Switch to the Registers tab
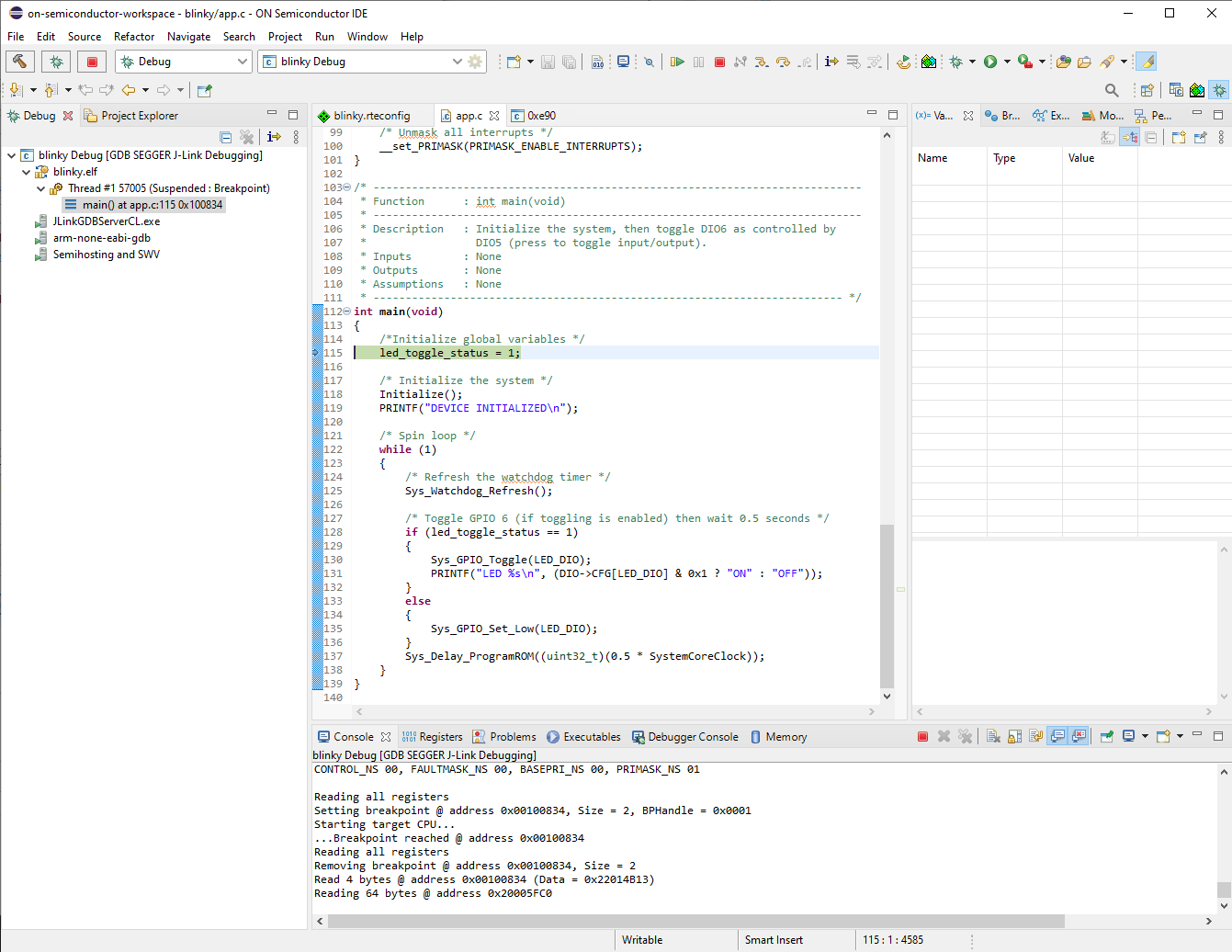The image size is (1232, 952). [x=432, y=737]
